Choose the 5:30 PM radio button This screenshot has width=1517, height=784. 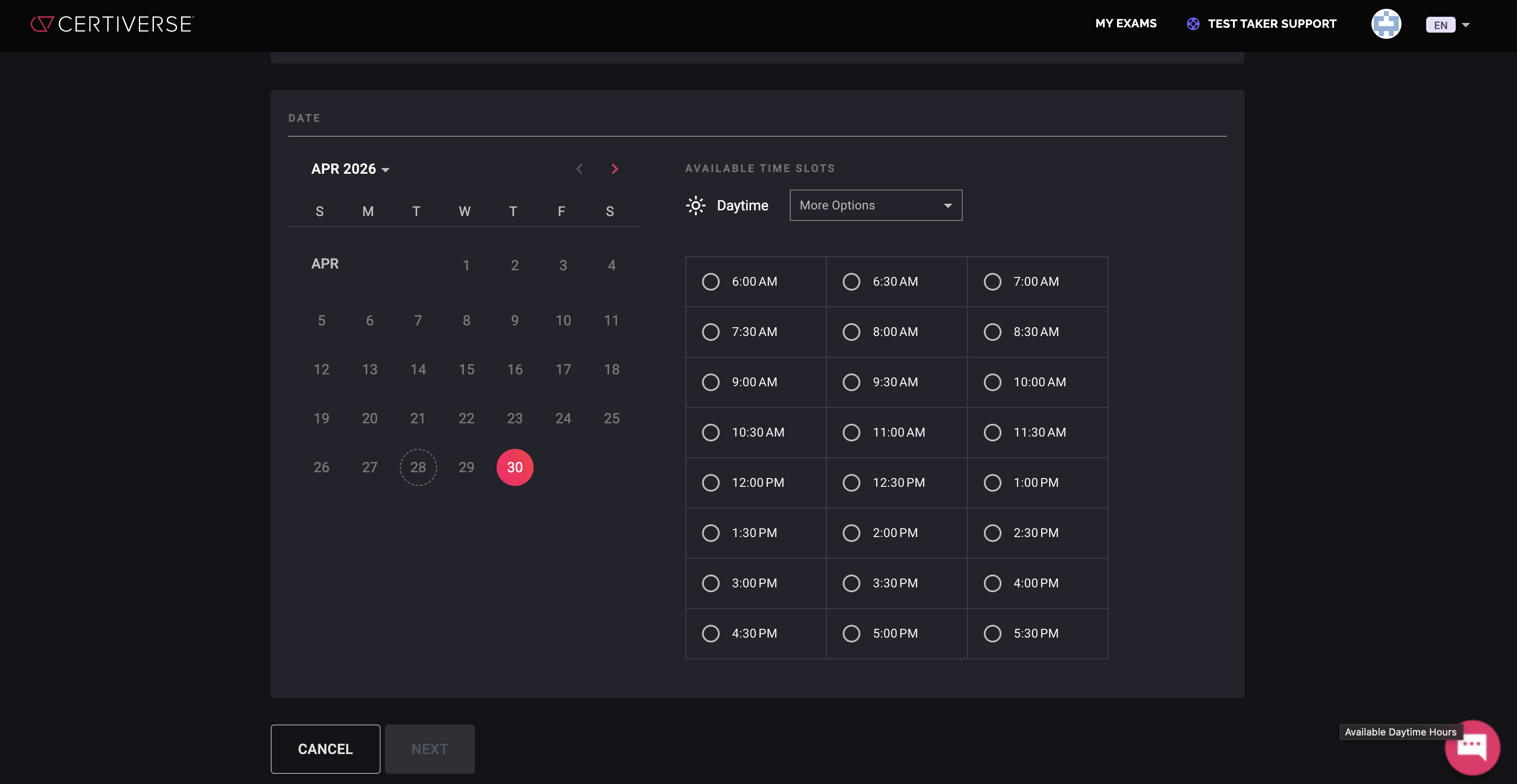(992, 633)
